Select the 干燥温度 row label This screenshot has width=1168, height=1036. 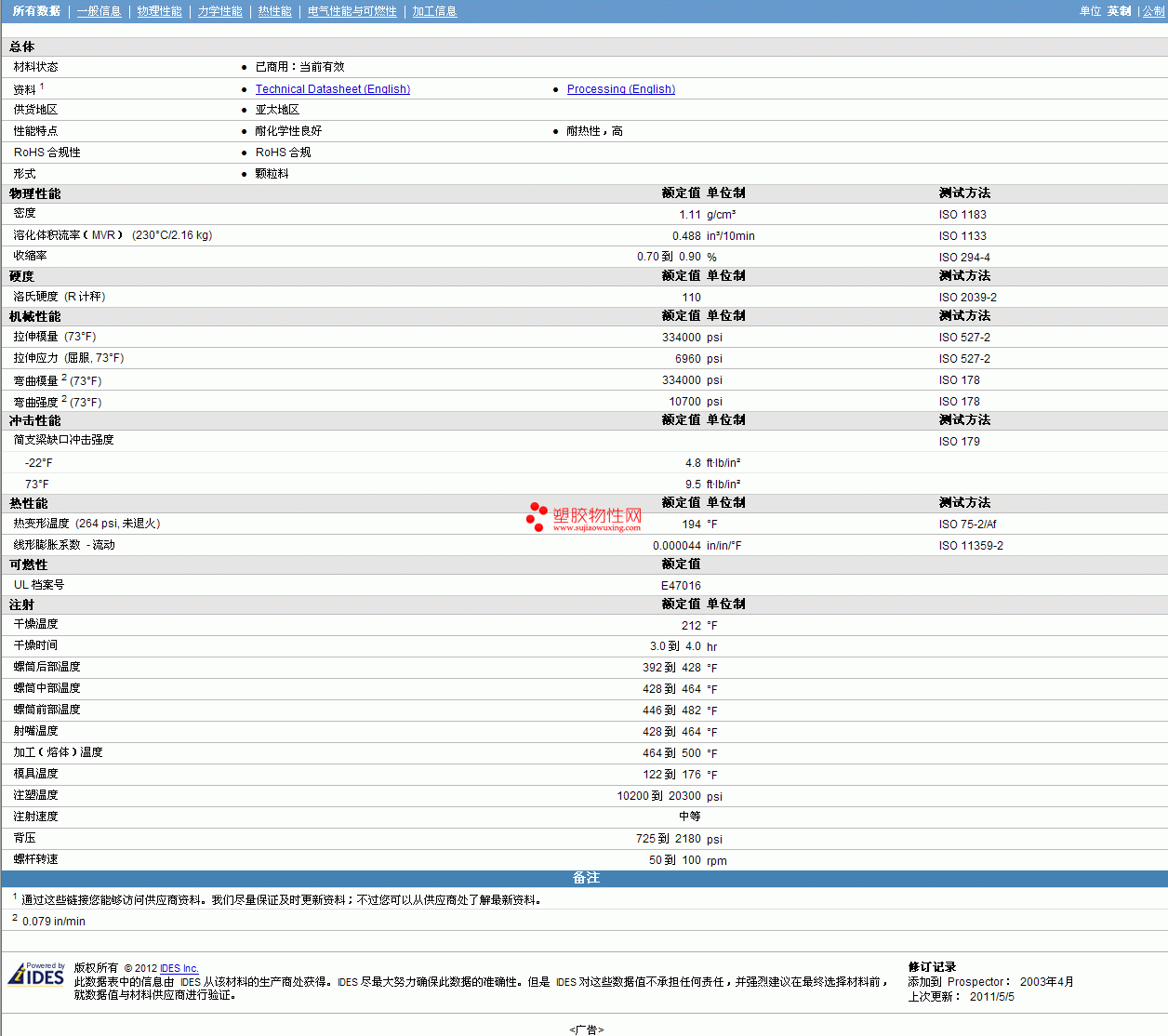pyautogui.click(x=35, y=624)
